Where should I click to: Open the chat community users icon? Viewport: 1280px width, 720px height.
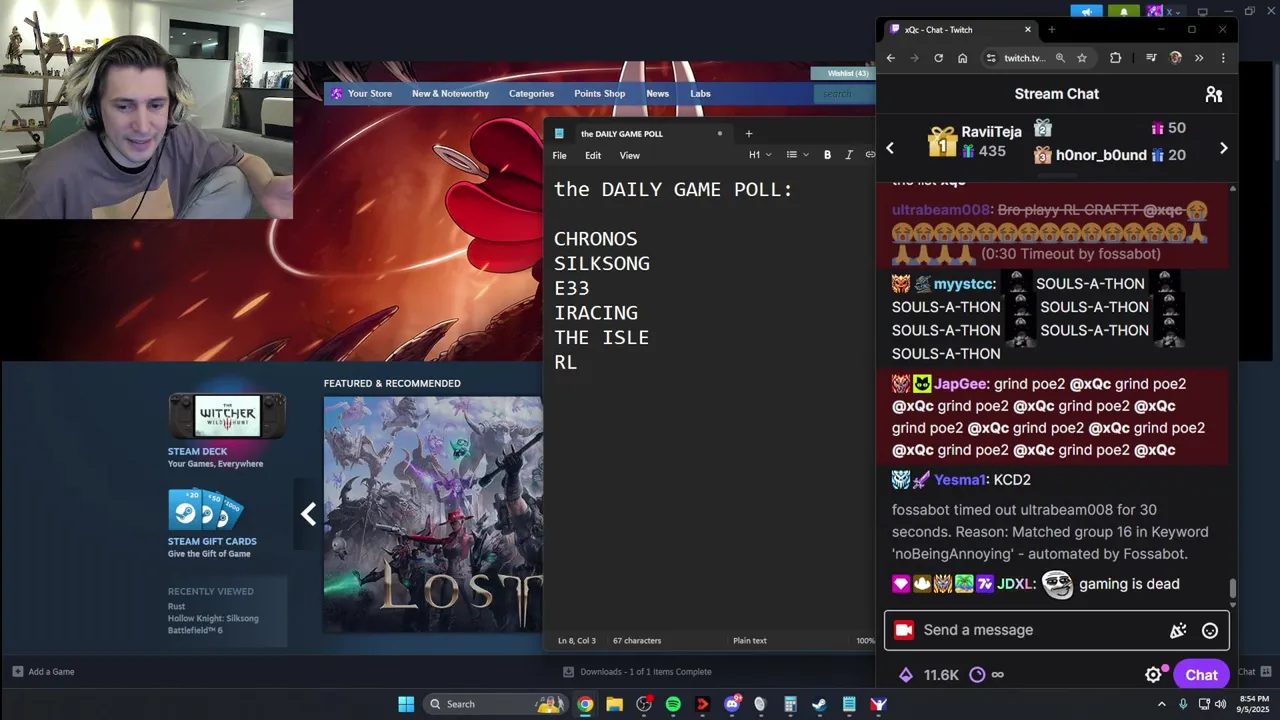coord(1214,94)
